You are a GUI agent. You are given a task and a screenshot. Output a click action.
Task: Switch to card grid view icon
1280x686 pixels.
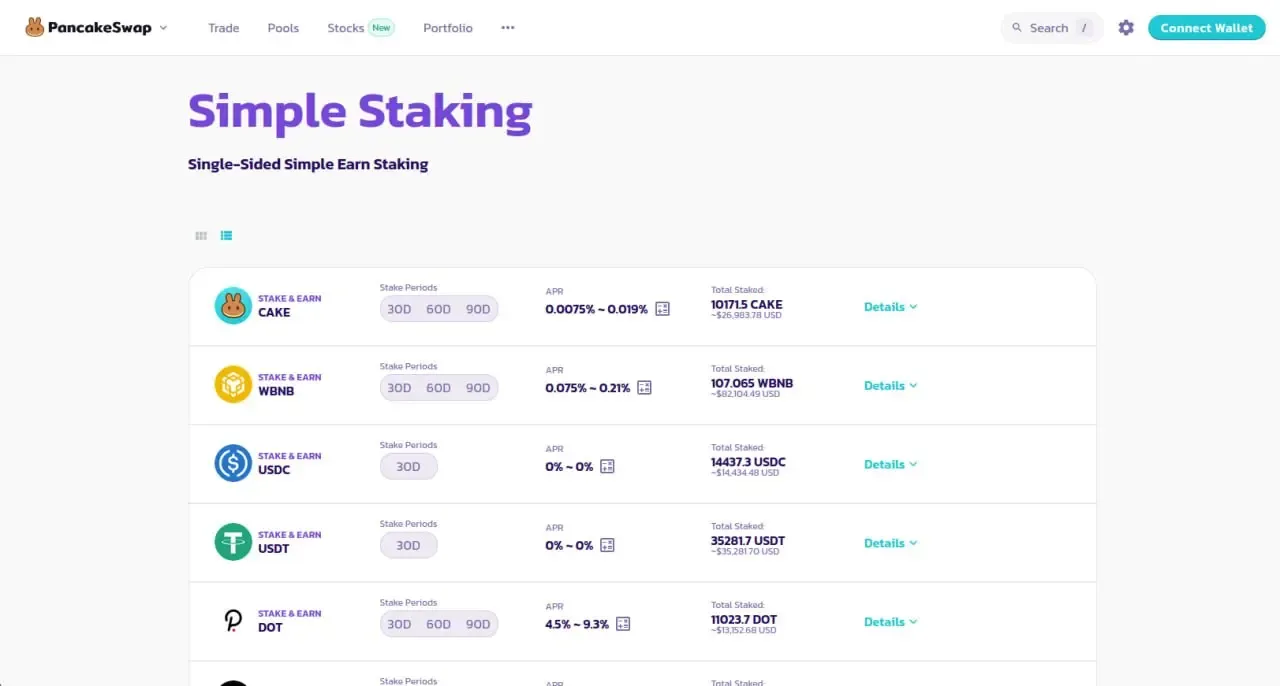point(201,236)
